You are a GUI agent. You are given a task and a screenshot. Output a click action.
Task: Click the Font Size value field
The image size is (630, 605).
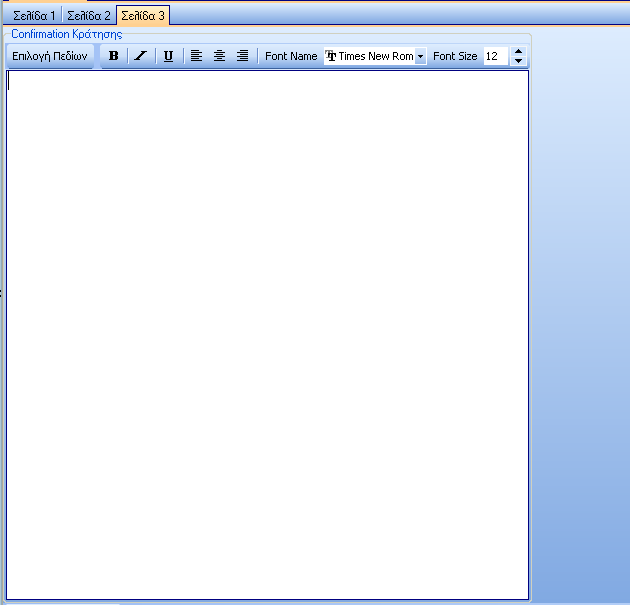496,56
